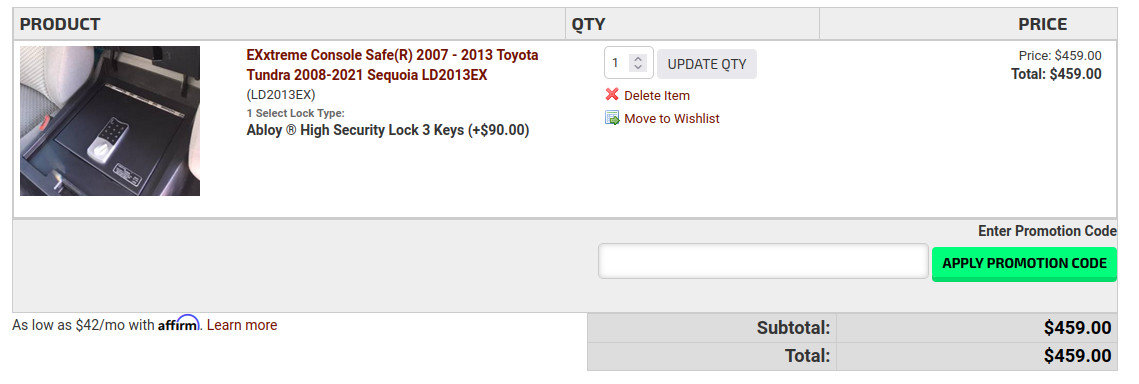The height and width of the screenshot is (384, 1139).
Task: Click the UPDATE QTY button
Action: coord(707,64)
